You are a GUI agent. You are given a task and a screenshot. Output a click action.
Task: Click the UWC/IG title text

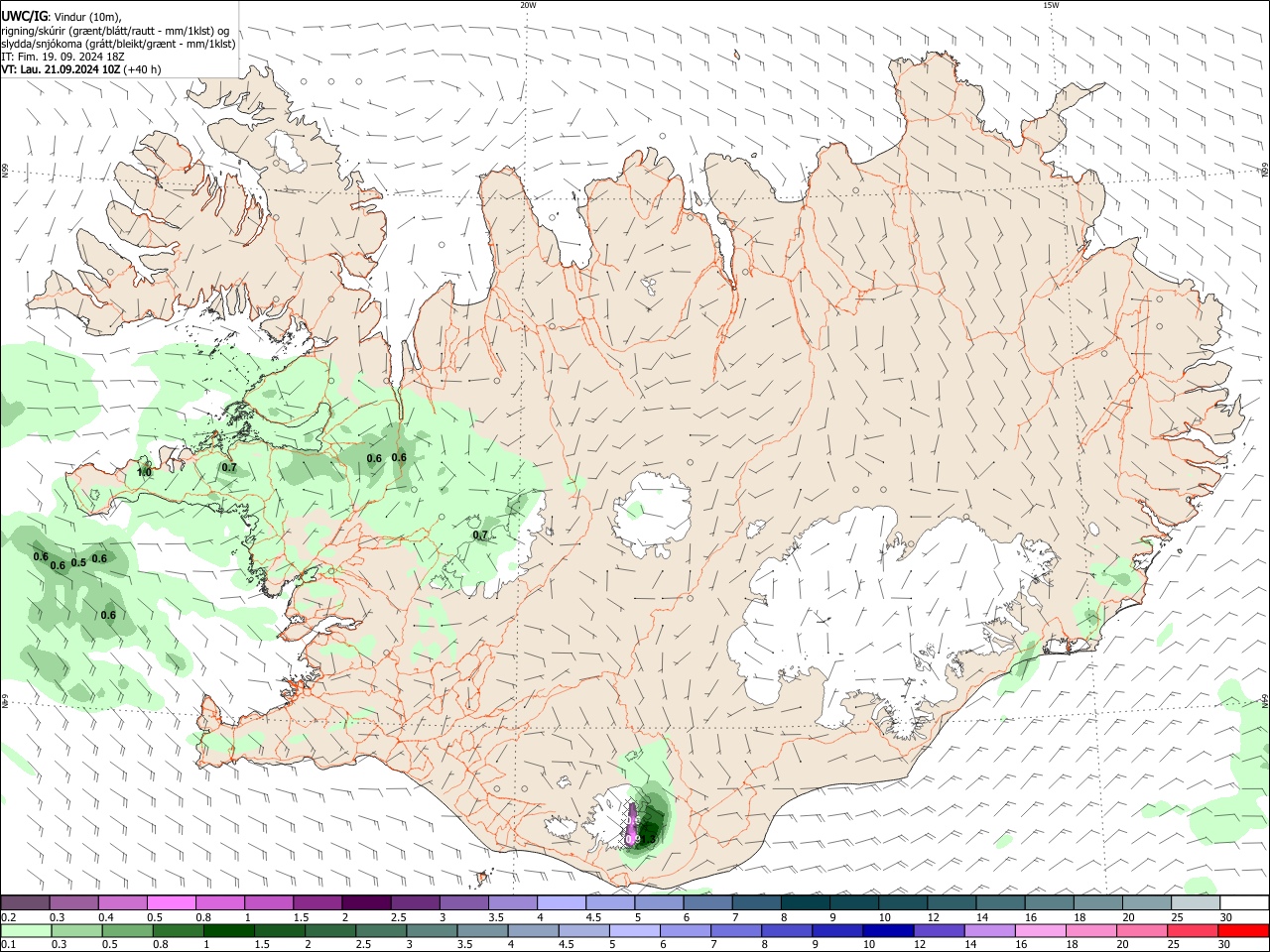point(25,17)
